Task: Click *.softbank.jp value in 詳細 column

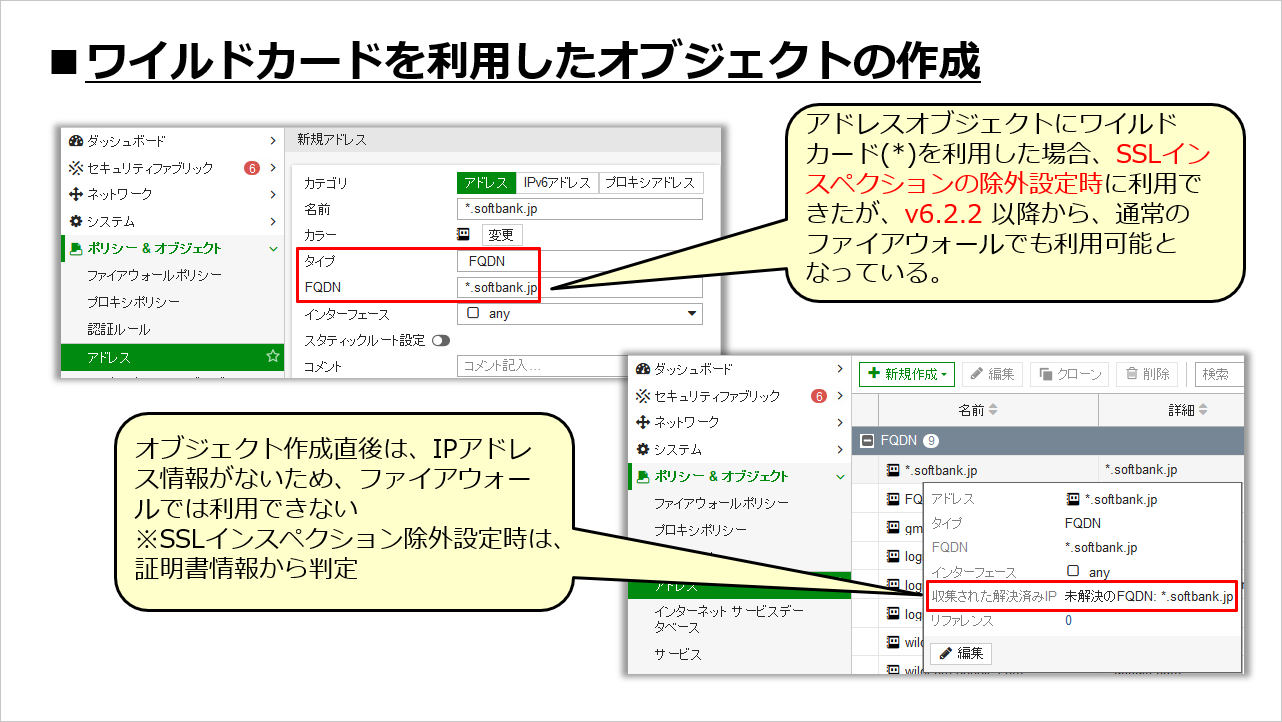Action: tap(1141, 469)
